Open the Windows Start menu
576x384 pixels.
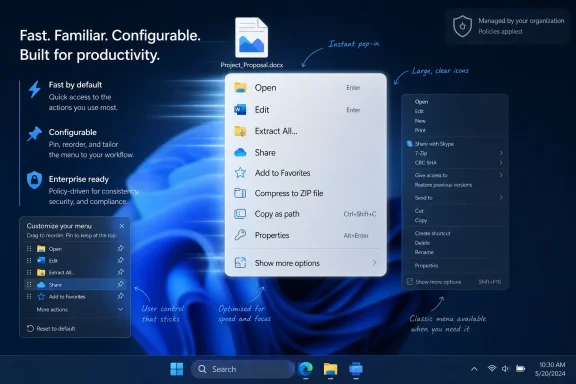[177, 369]
